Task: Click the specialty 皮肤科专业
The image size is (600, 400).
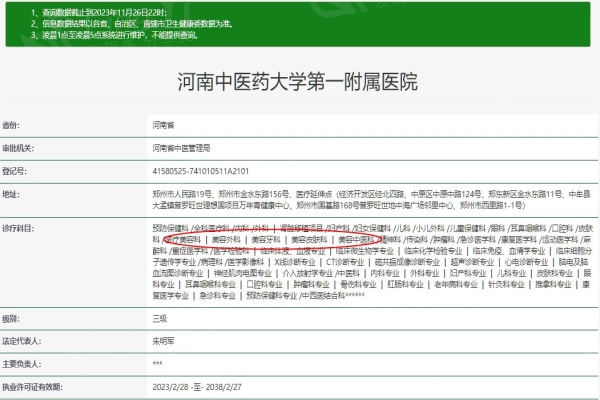Action: tap(555, 273)
